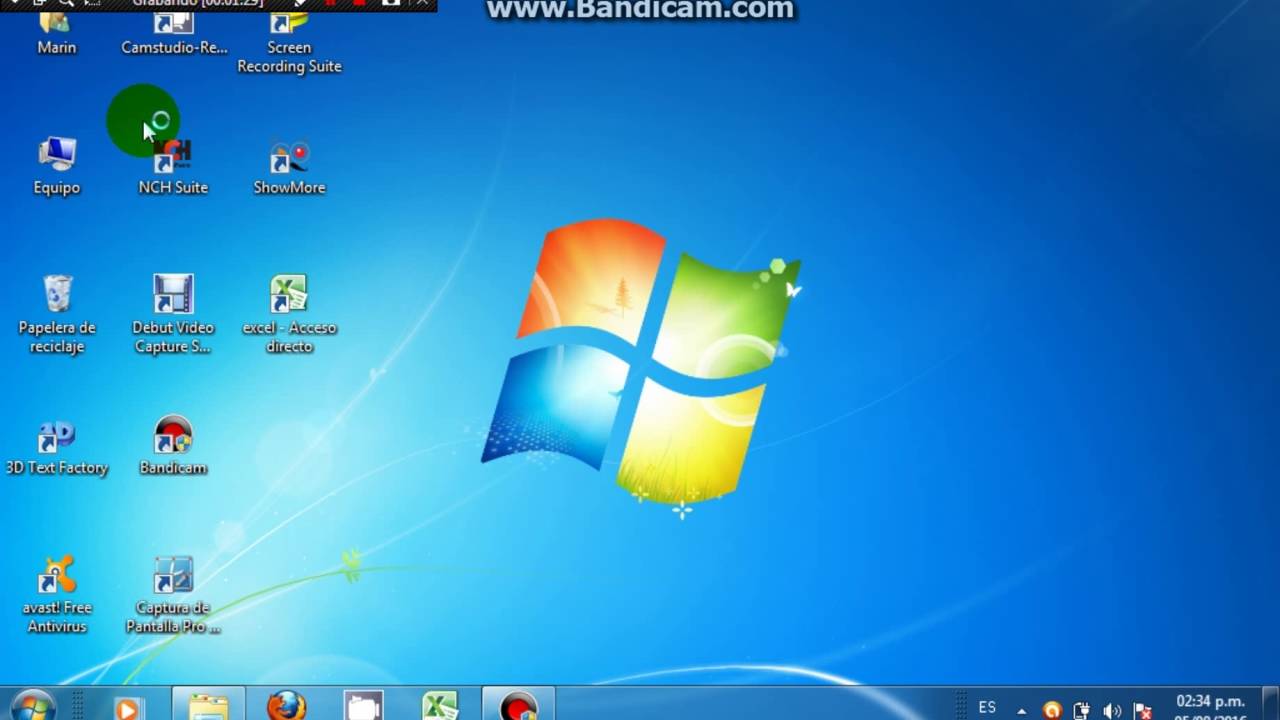Image resolution: width=1280 pixels, height=720 pixels.
Task: Select the Bandicam desktop shortcut
Action: click(x=173, y=447)
